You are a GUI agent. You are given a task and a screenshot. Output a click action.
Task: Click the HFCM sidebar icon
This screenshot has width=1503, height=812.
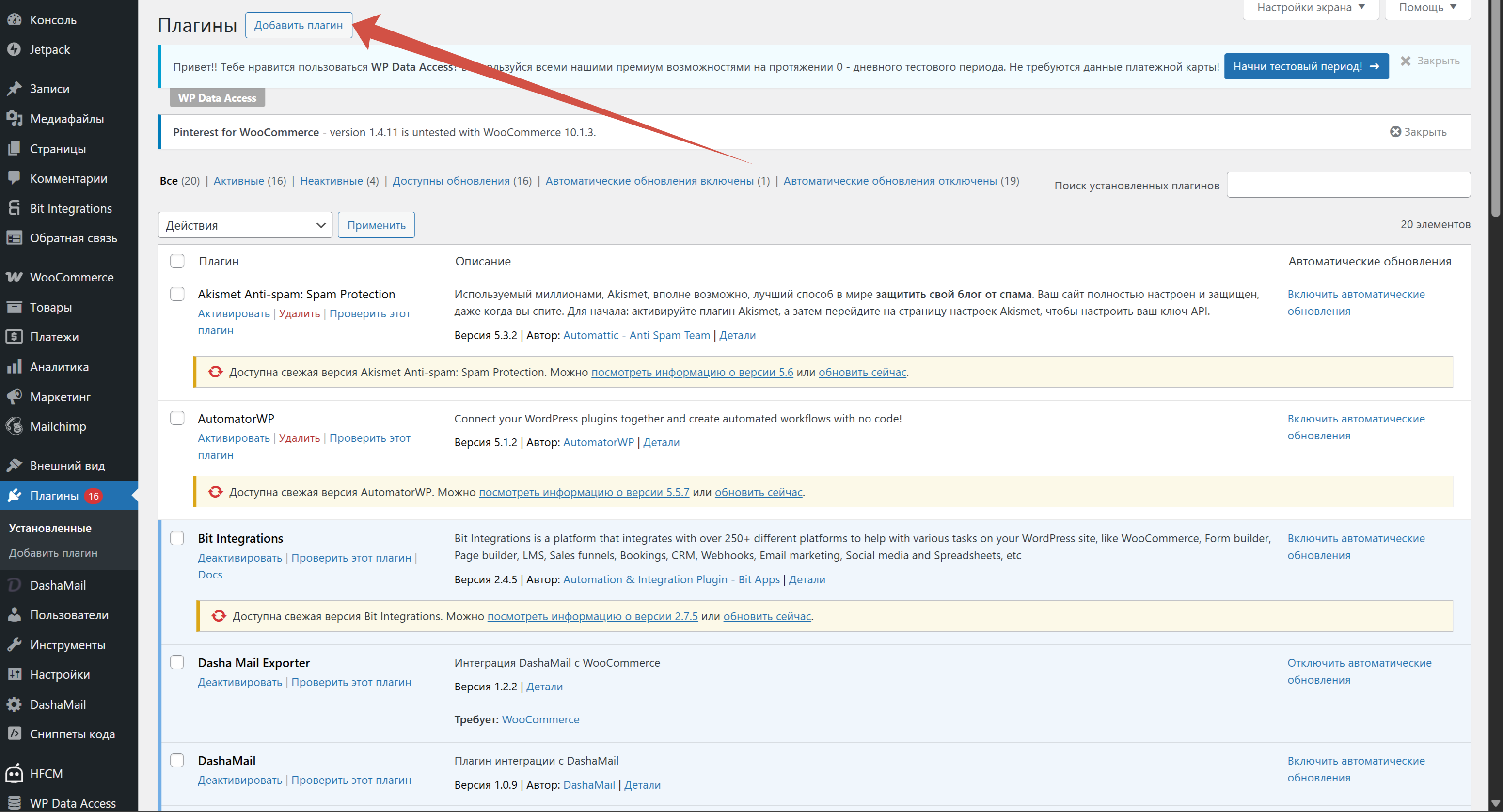click(x=14, y=774)
